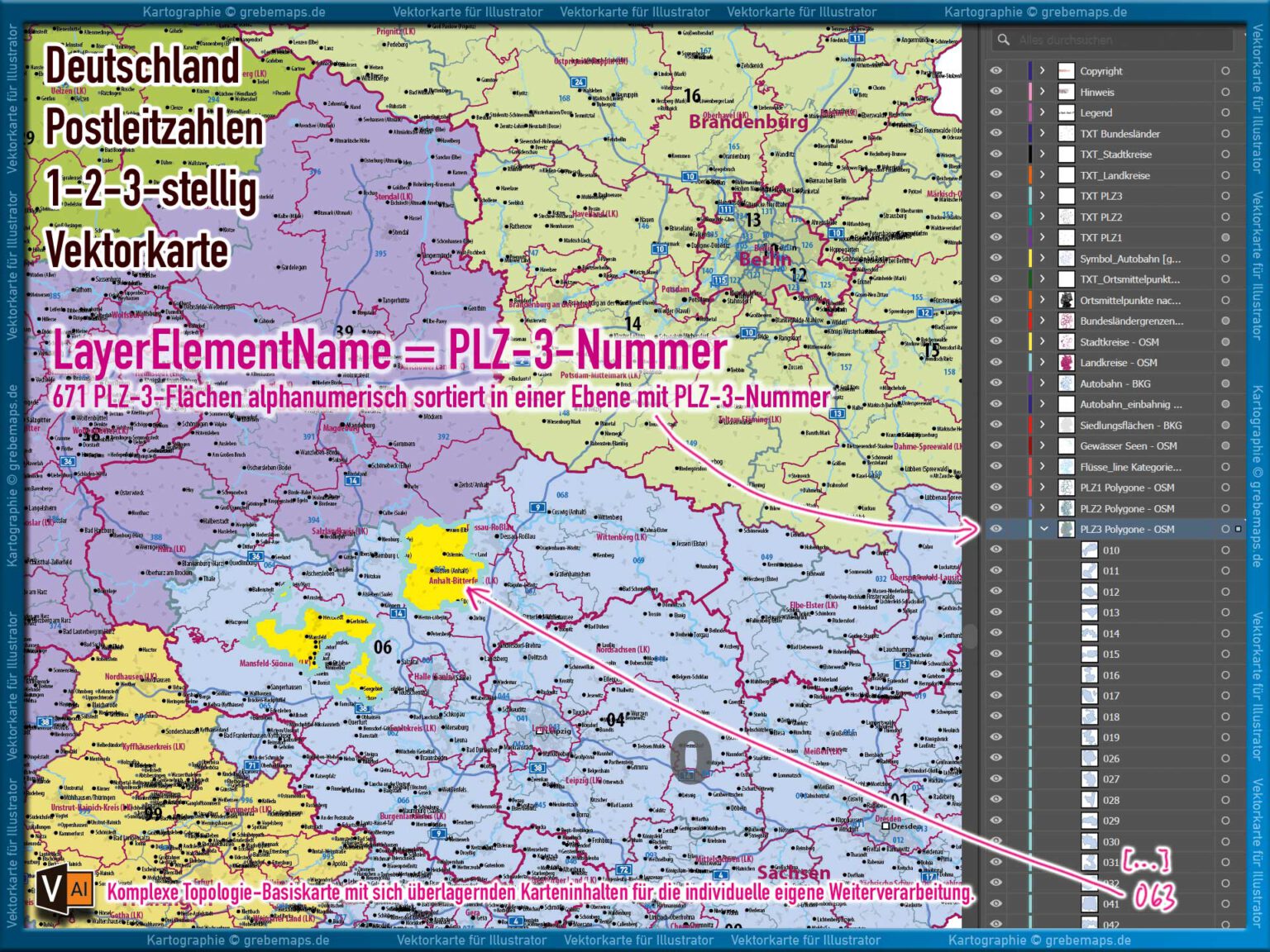Expand the TXT Bundesländer layer

tap(1044, 133)
